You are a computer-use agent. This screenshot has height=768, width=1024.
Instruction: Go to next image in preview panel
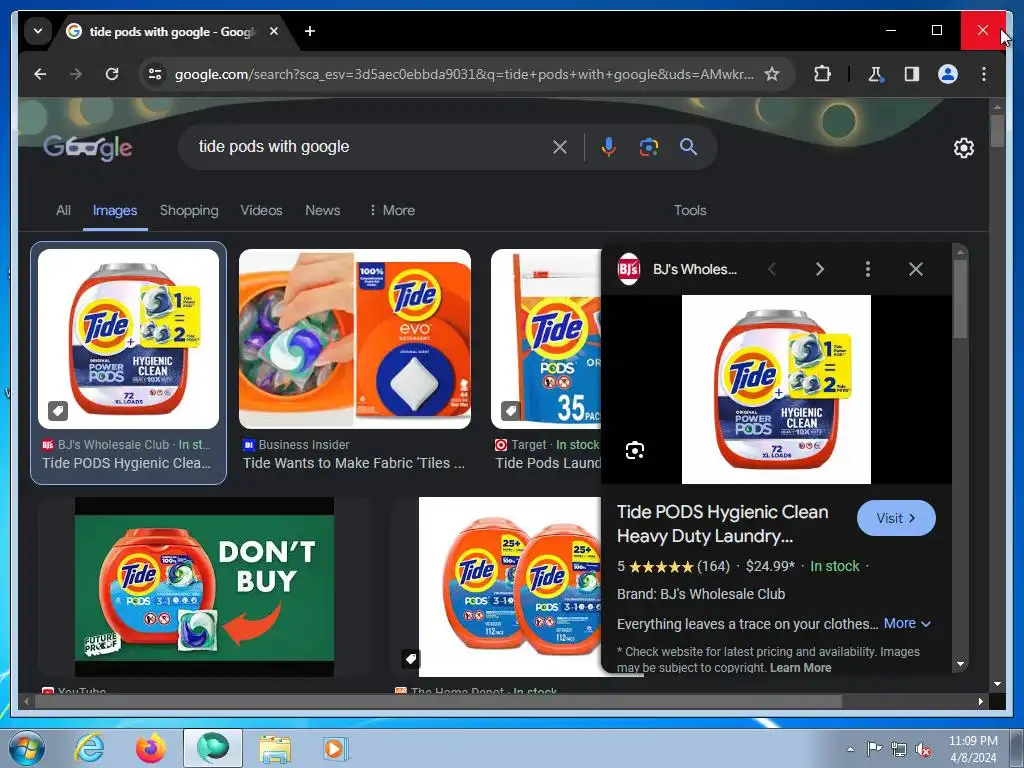820,269
